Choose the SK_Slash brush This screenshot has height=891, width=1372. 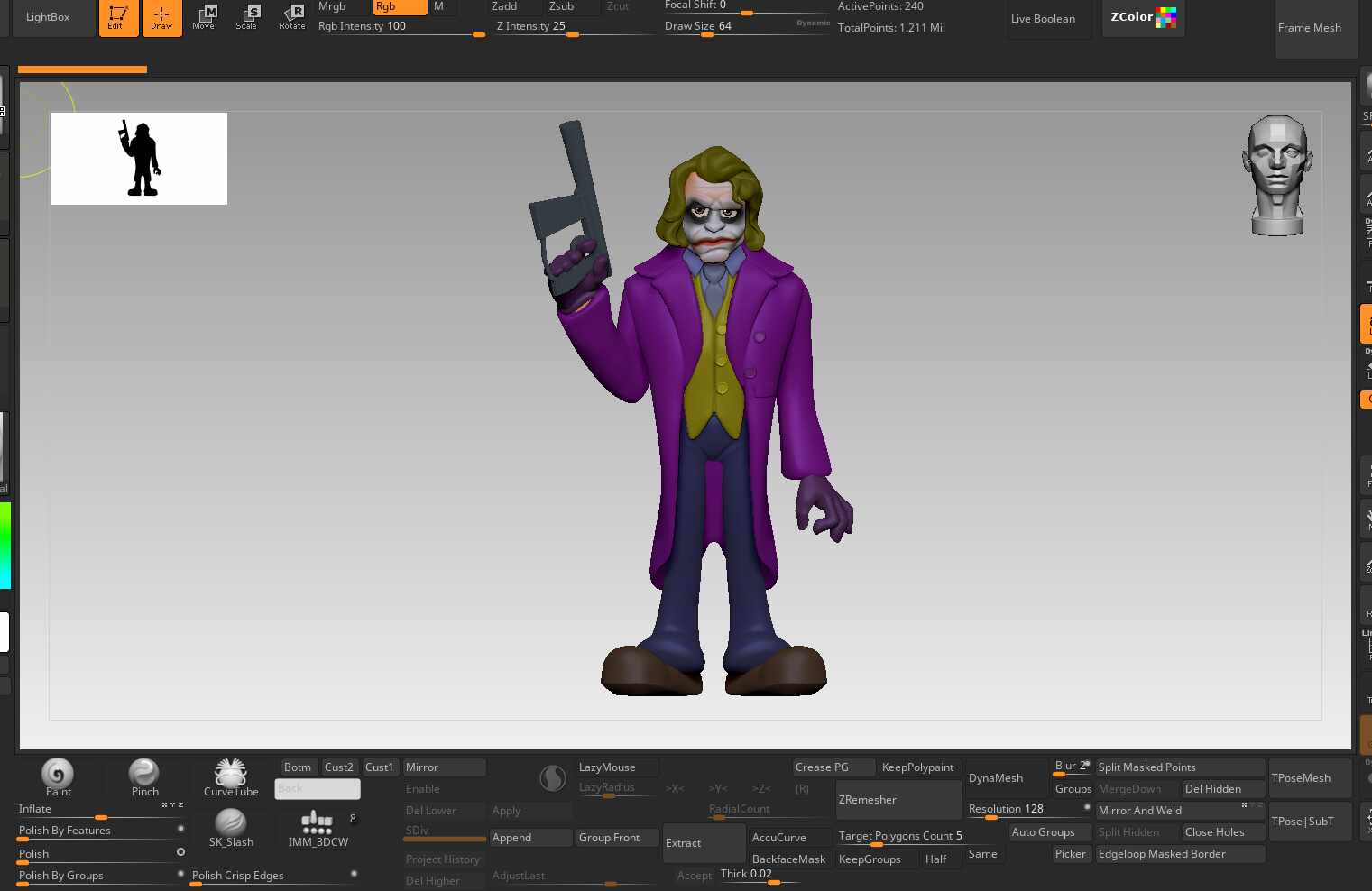point(231,826)
